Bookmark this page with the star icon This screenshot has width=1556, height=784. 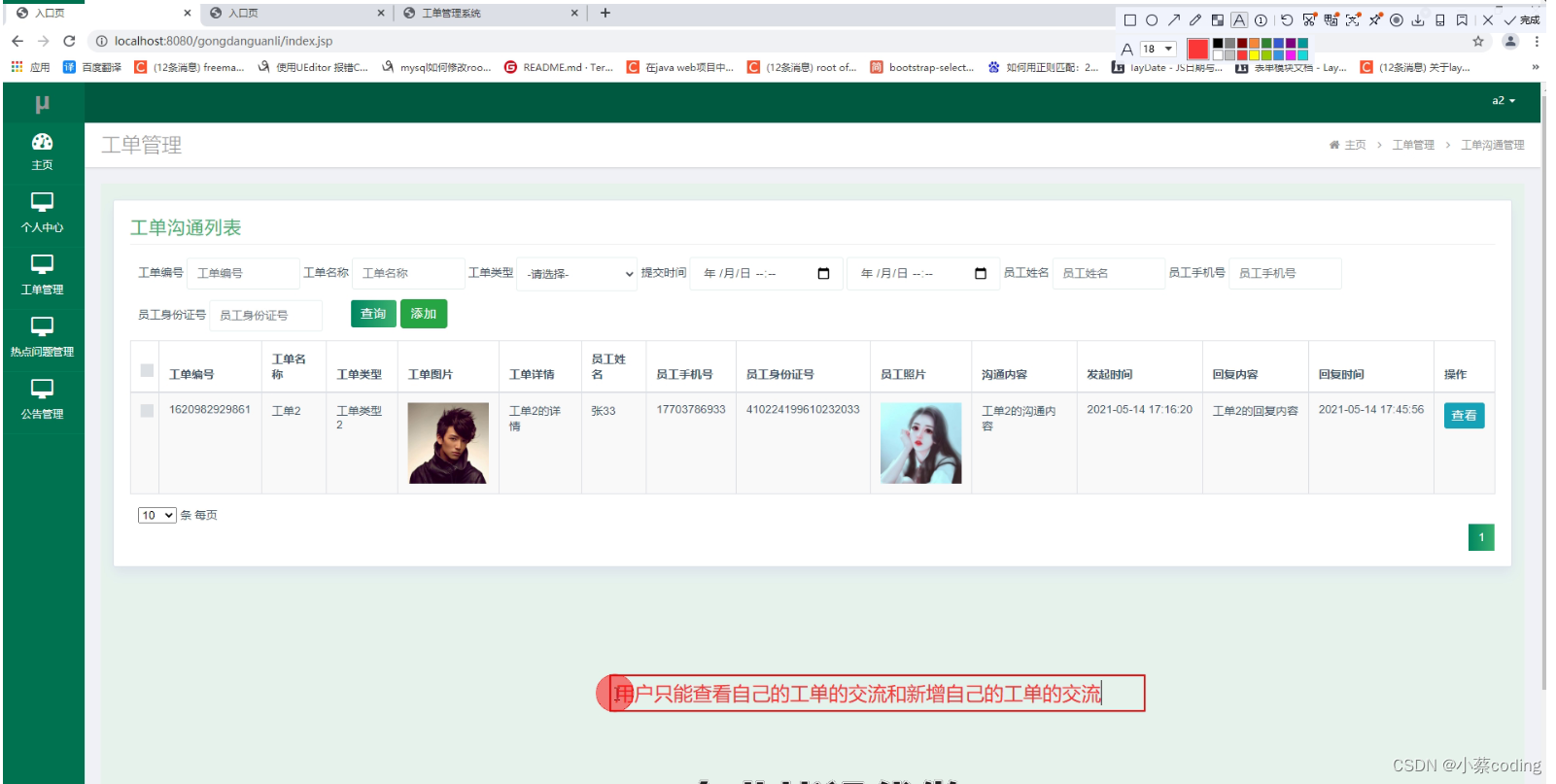1478,41
